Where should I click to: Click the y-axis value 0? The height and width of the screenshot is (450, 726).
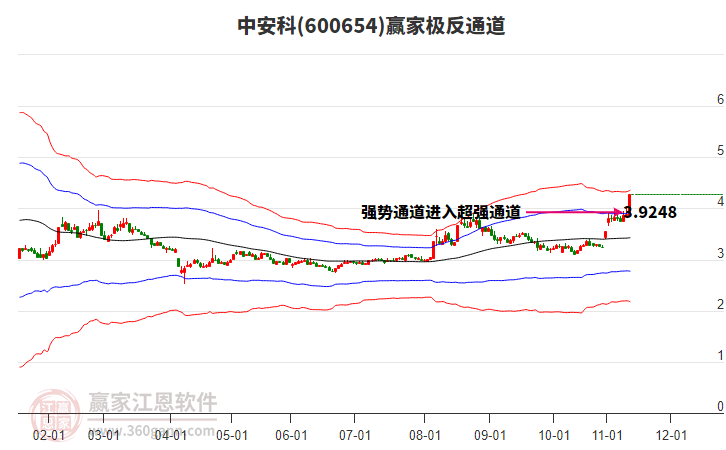coord(720,406)
